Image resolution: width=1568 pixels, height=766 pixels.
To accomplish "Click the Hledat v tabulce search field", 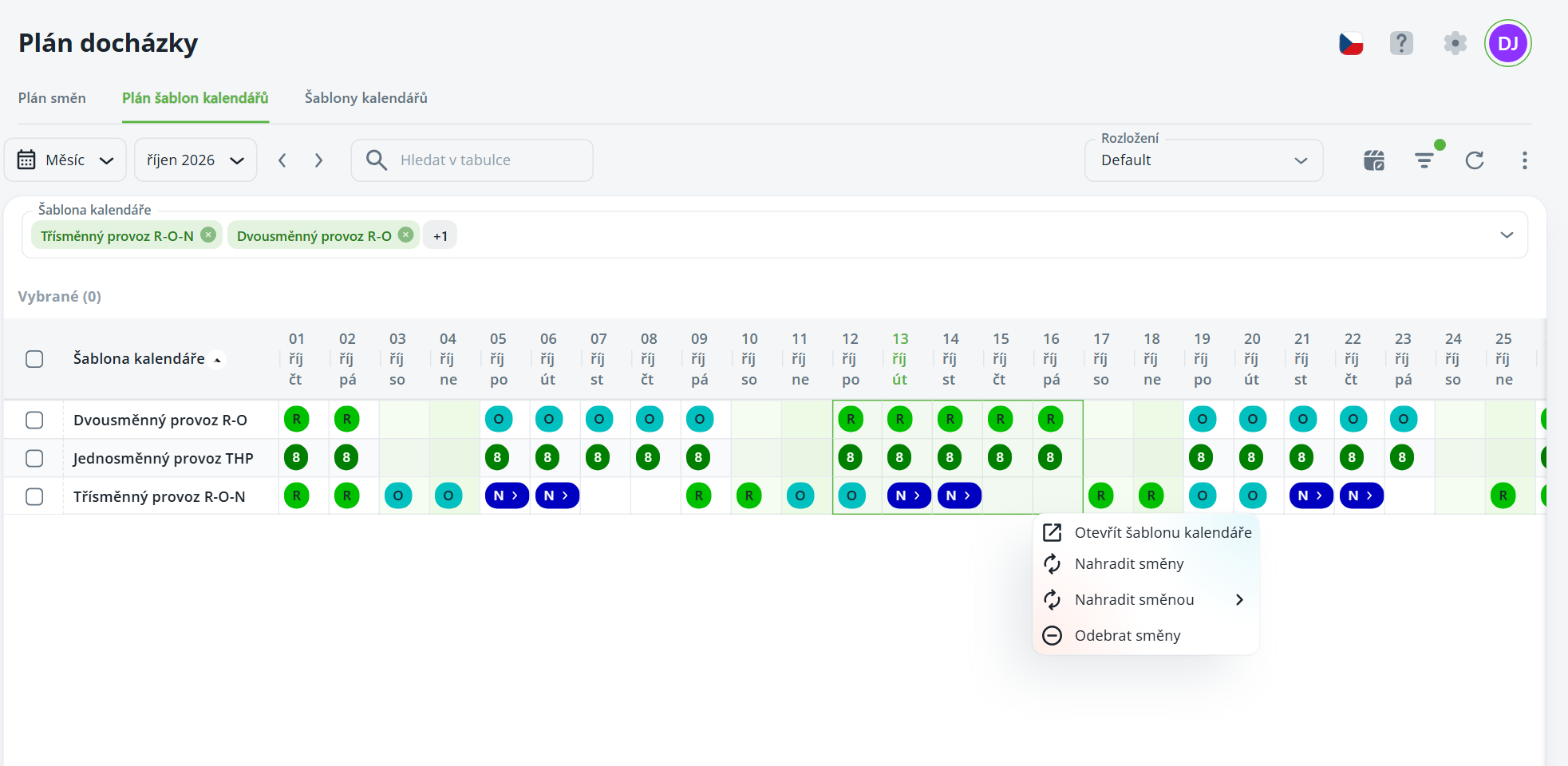I will point(472,160).
